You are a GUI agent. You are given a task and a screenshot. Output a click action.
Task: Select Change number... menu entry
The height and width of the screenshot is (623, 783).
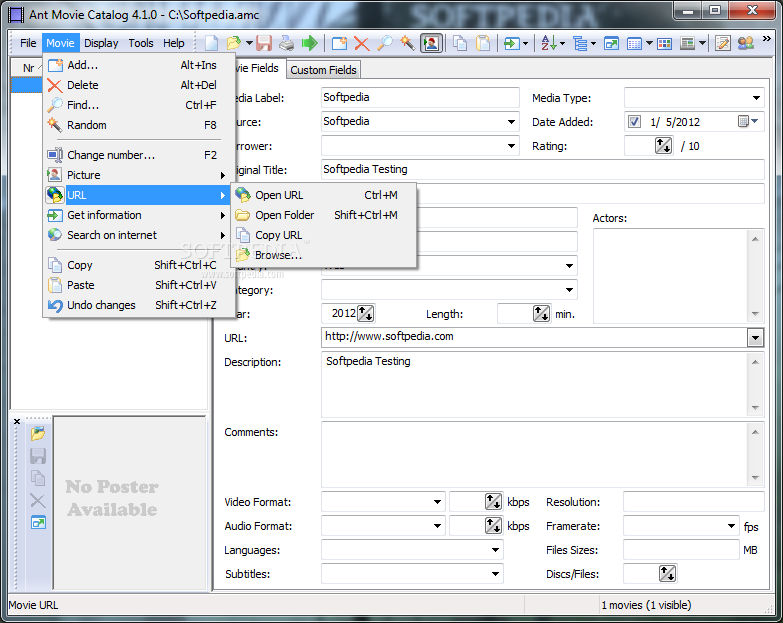(136, 155)
